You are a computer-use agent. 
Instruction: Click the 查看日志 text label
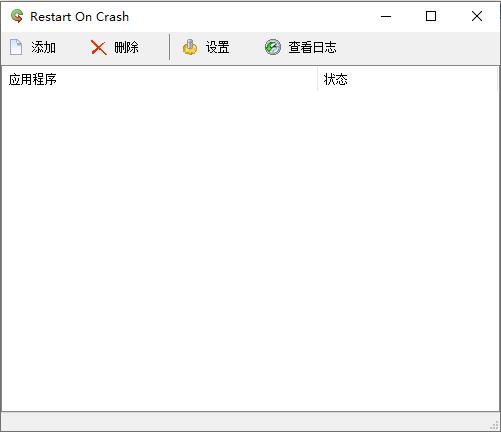coord(312,47)
